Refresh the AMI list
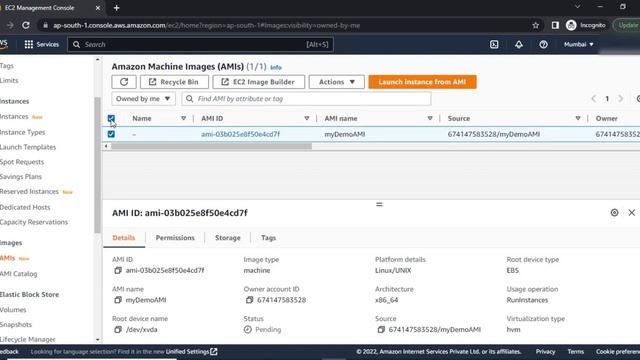This screenshot has width=640, height=360. [x=124, y=82]
